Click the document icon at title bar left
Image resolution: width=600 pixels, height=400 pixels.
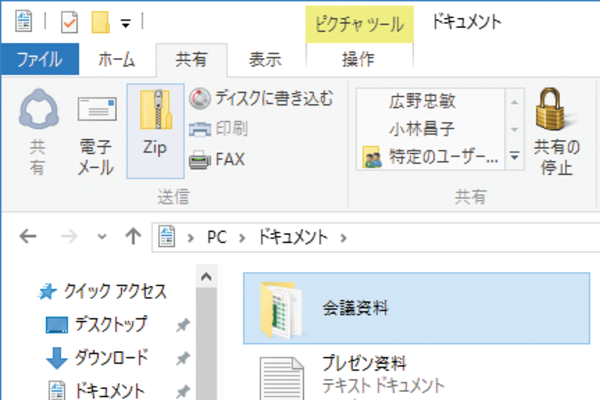pos(24,21)
